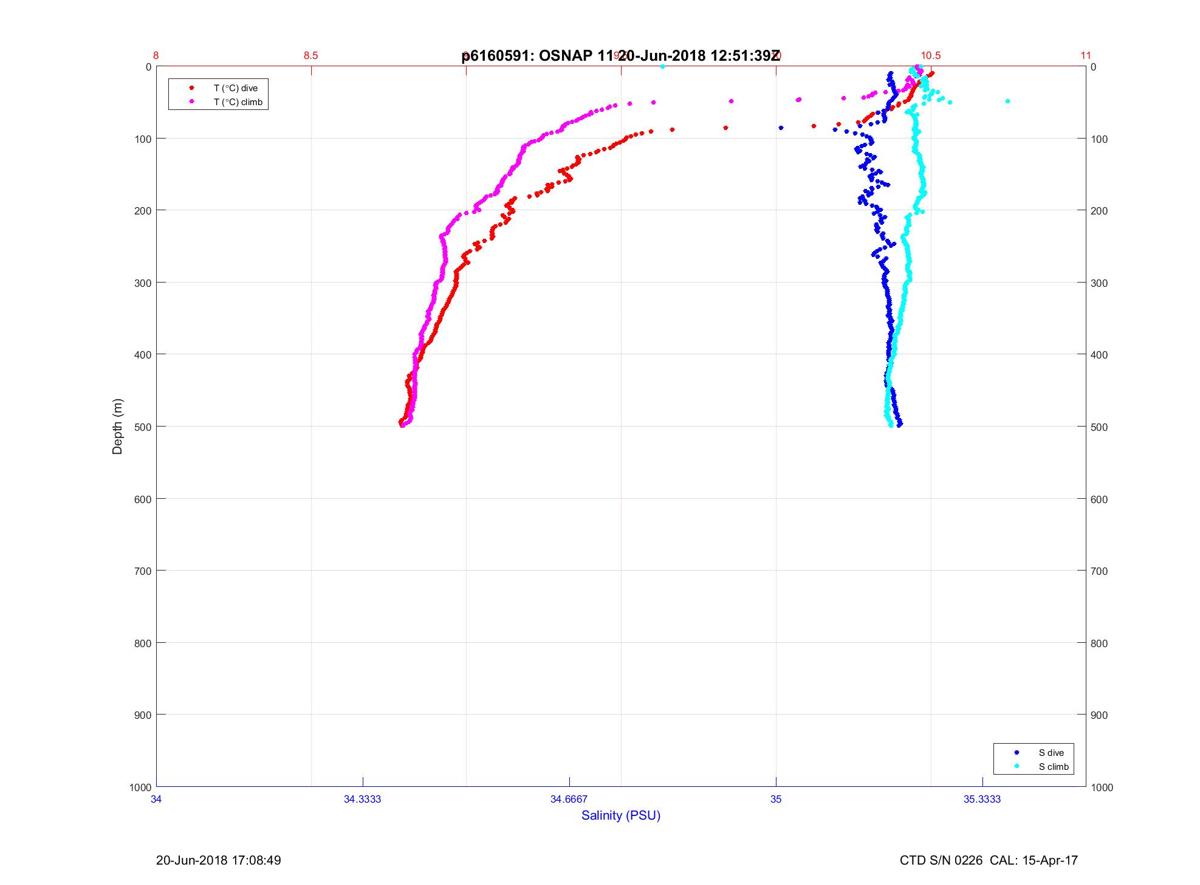This screenshot has width=1200, height=885.
Task: Click the red temperature tick label 8.5
Action: [310, 56]
